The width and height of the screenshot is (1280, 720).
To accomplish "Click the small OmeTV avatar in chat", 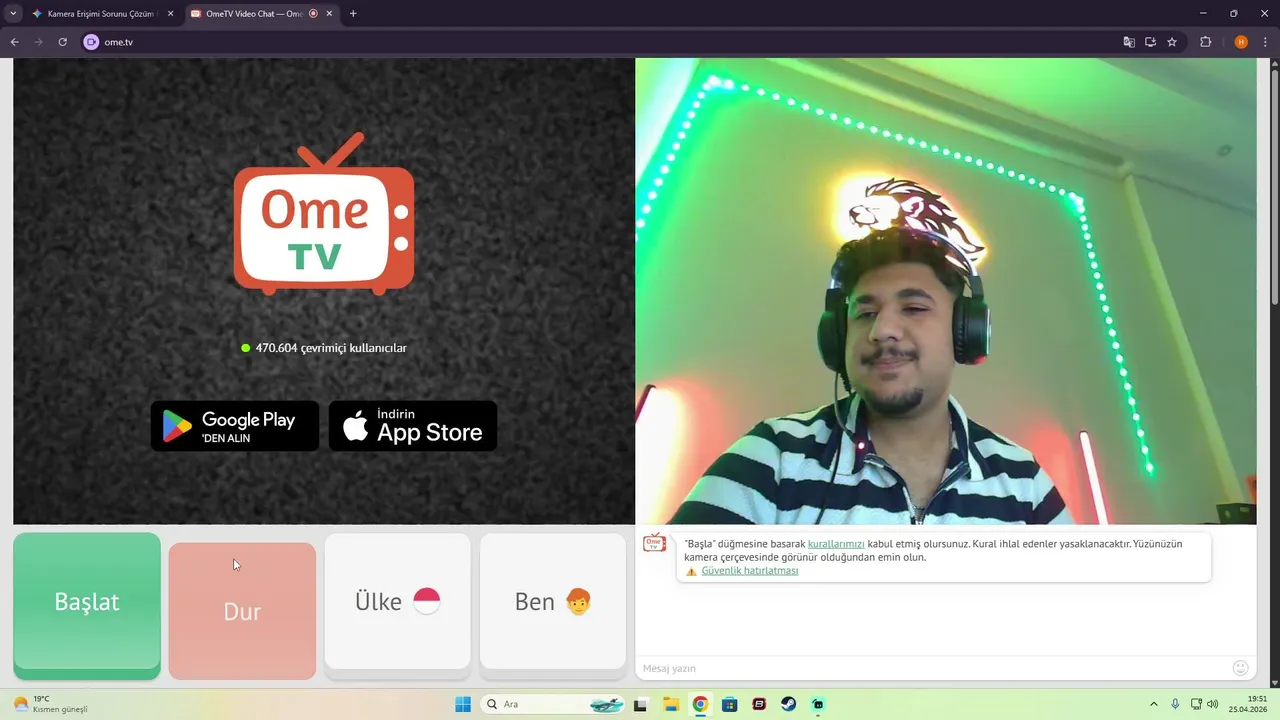I will tap(654, 543).
